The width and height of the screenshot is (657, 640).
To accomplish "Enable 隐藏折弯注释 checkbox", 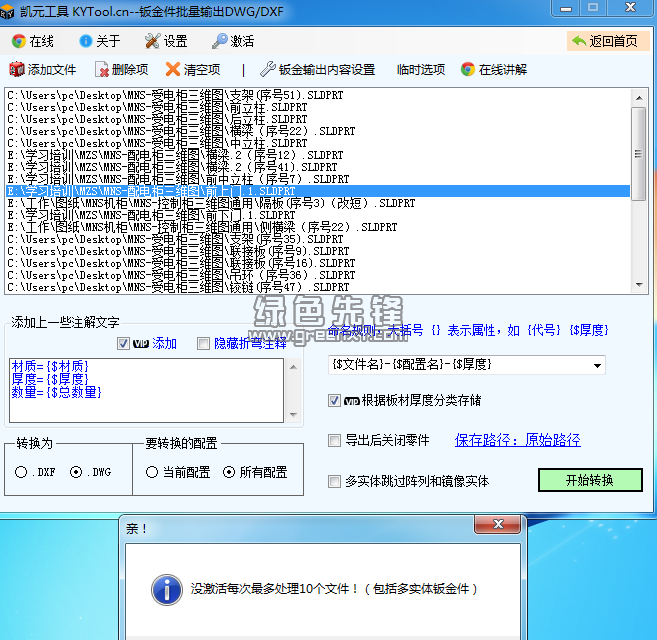I will 203,344.
